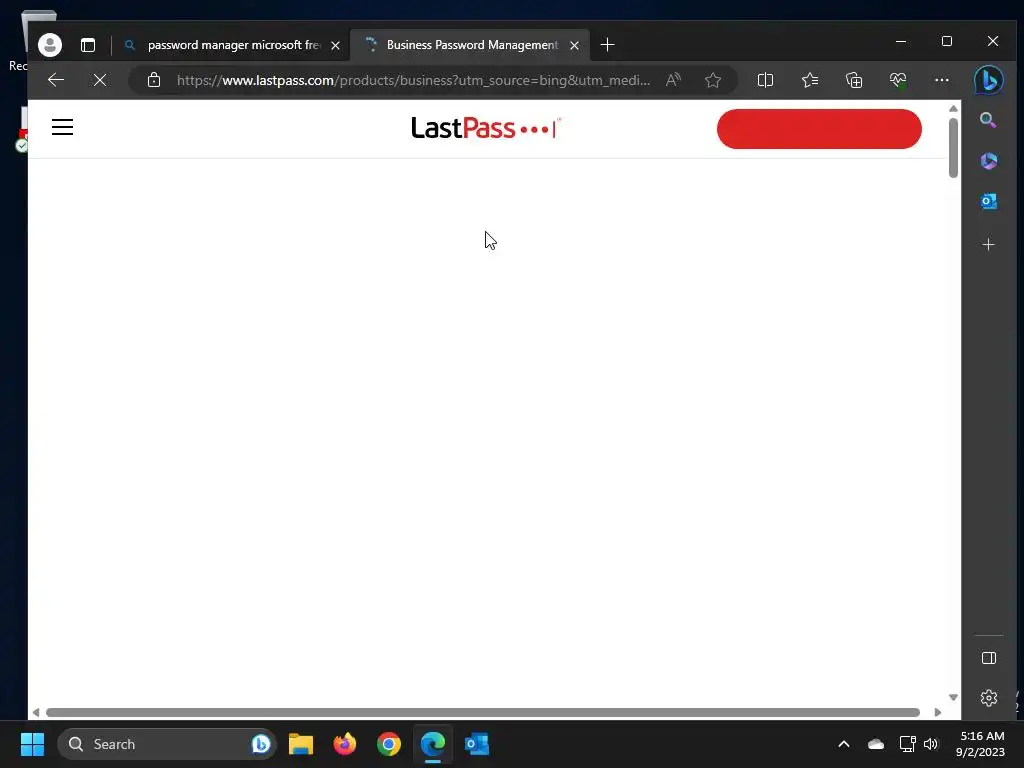Open the clock showing 5:16 AM

[x=981, y=744]
